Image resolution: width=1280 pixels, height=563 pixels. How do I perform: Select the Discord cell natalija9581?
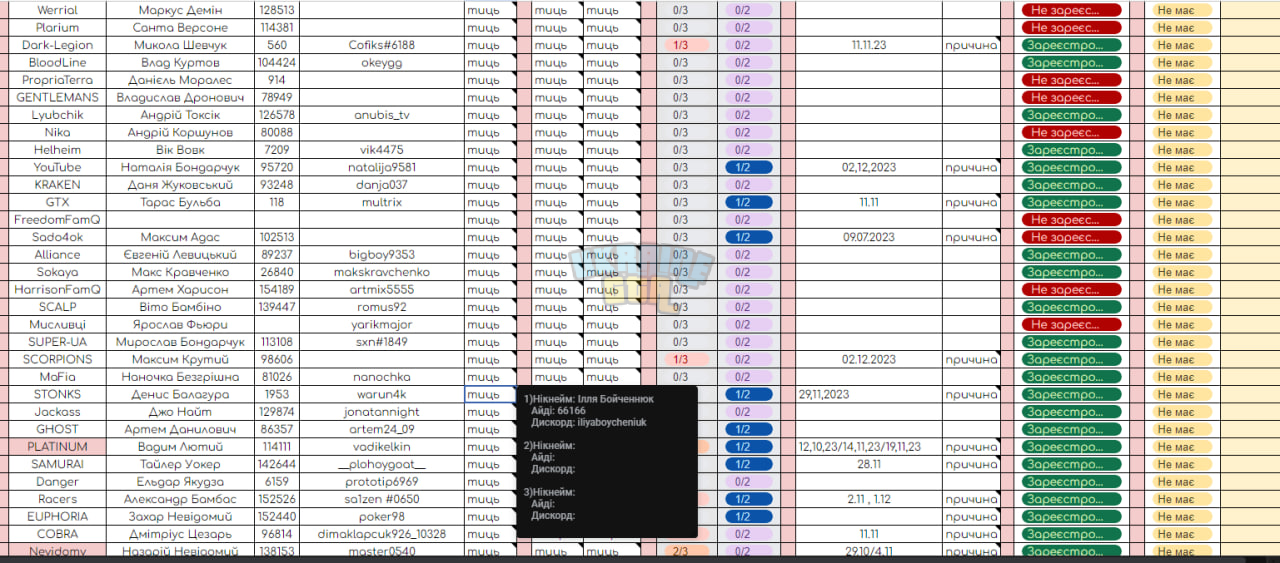click(382, 167)
